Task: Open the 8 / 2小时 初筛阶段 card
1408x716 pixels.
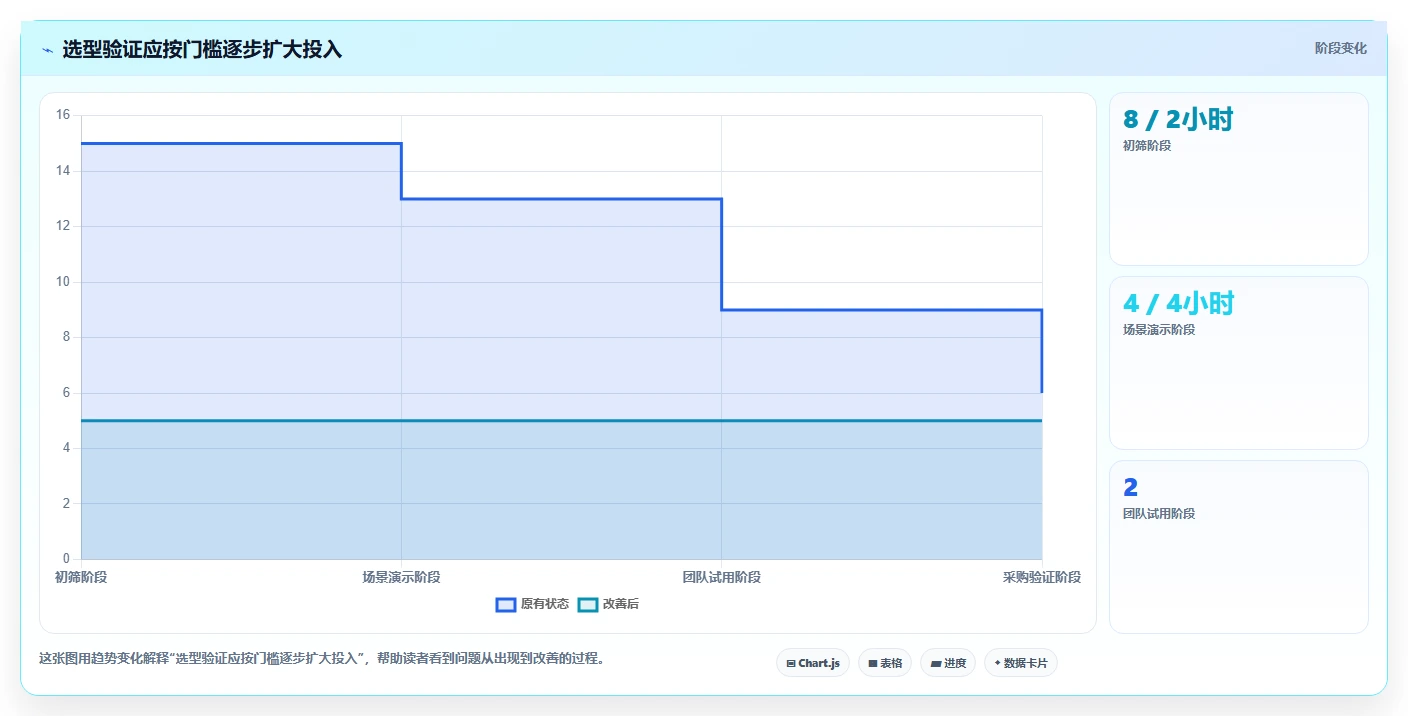Action: (x=1239, y=179)
